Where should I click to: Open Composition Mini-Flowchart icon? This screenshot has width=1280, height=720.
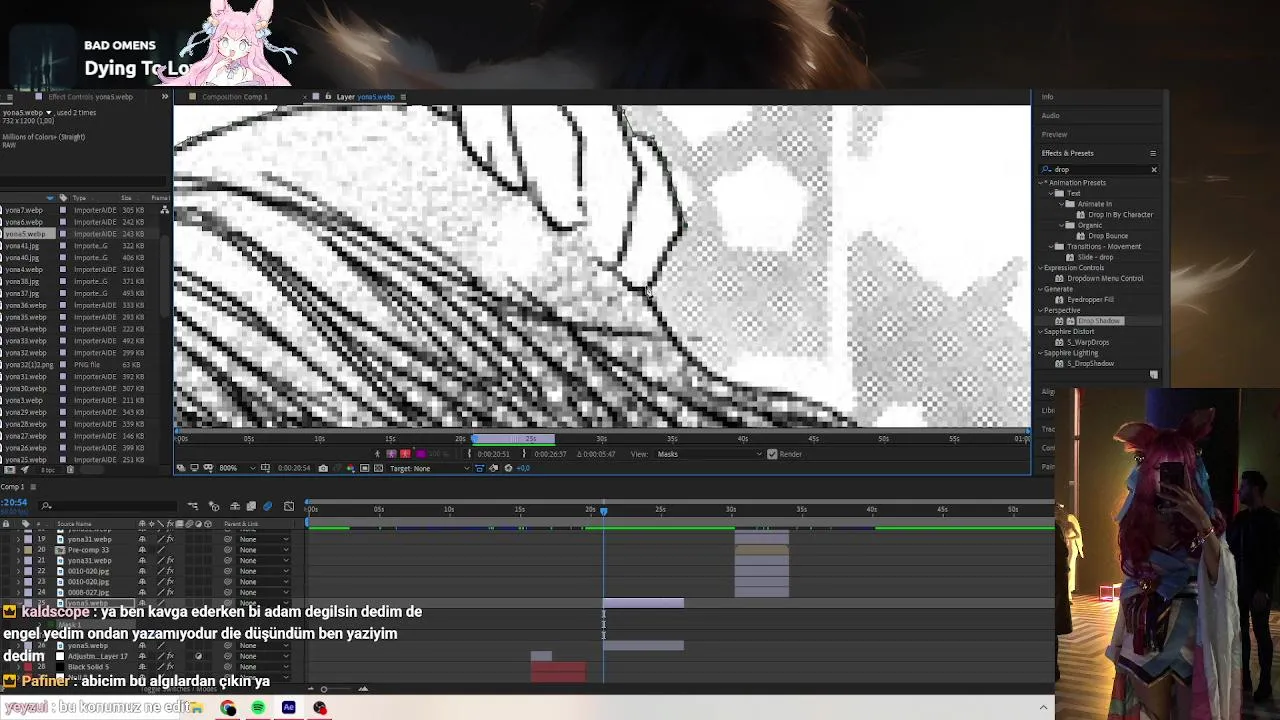pos(192,506)
